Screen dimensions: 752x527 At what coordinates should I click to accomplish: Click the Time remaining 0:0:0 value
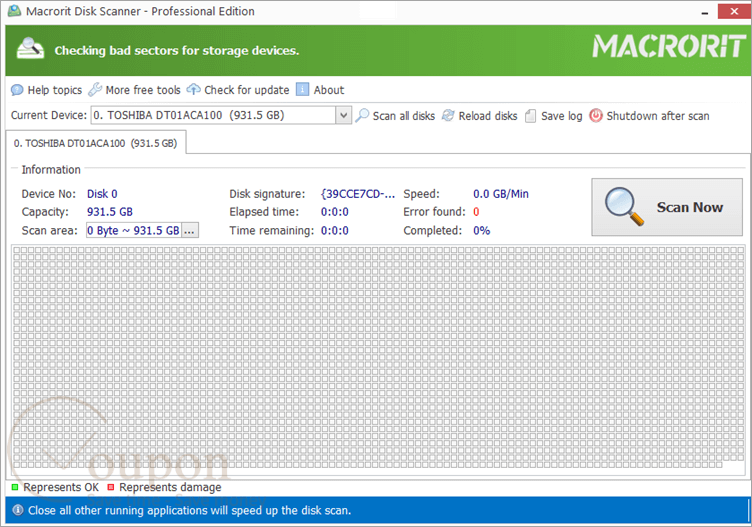coord(335,231)
